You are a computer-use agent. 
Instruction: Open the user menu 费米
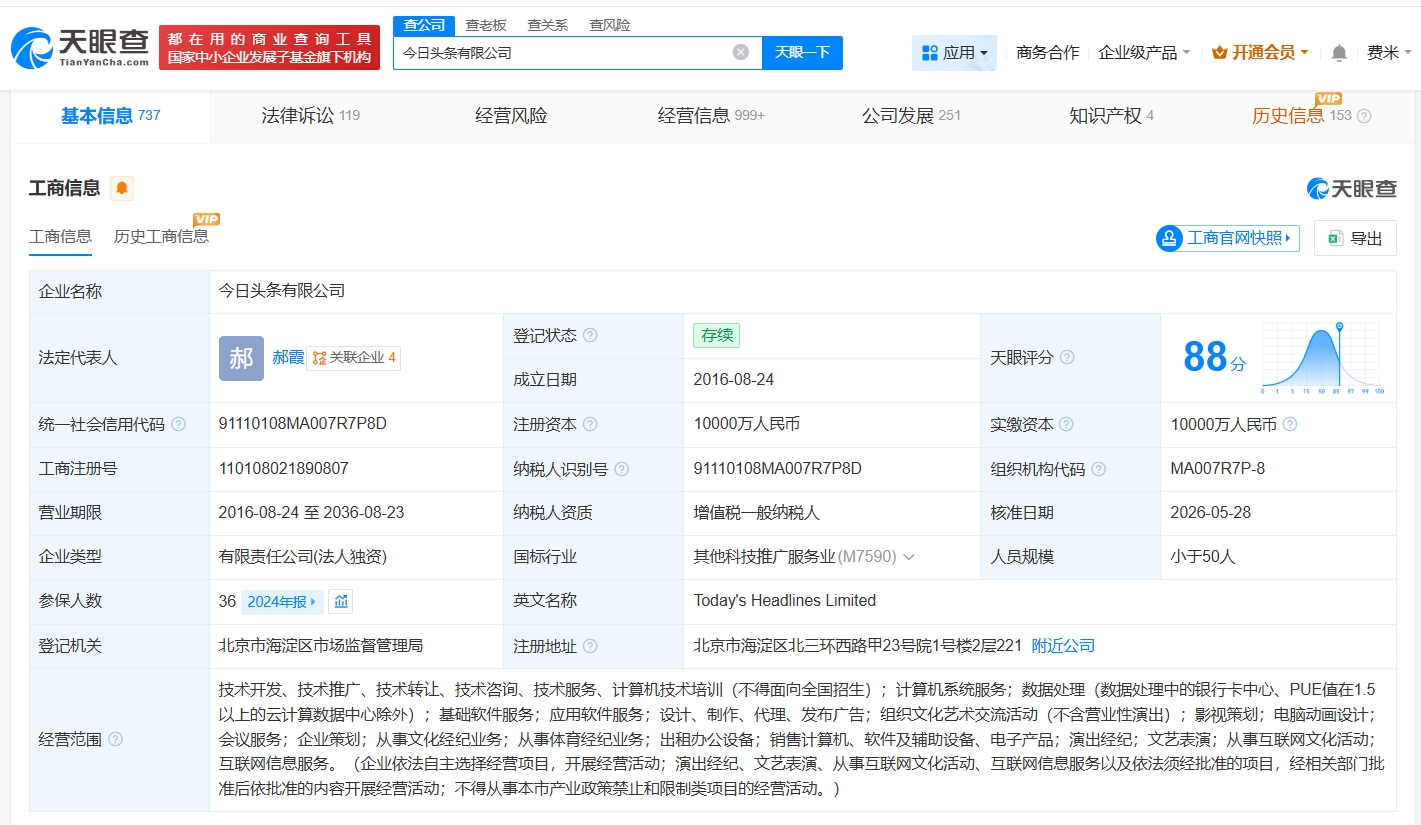pos(1389,52)
